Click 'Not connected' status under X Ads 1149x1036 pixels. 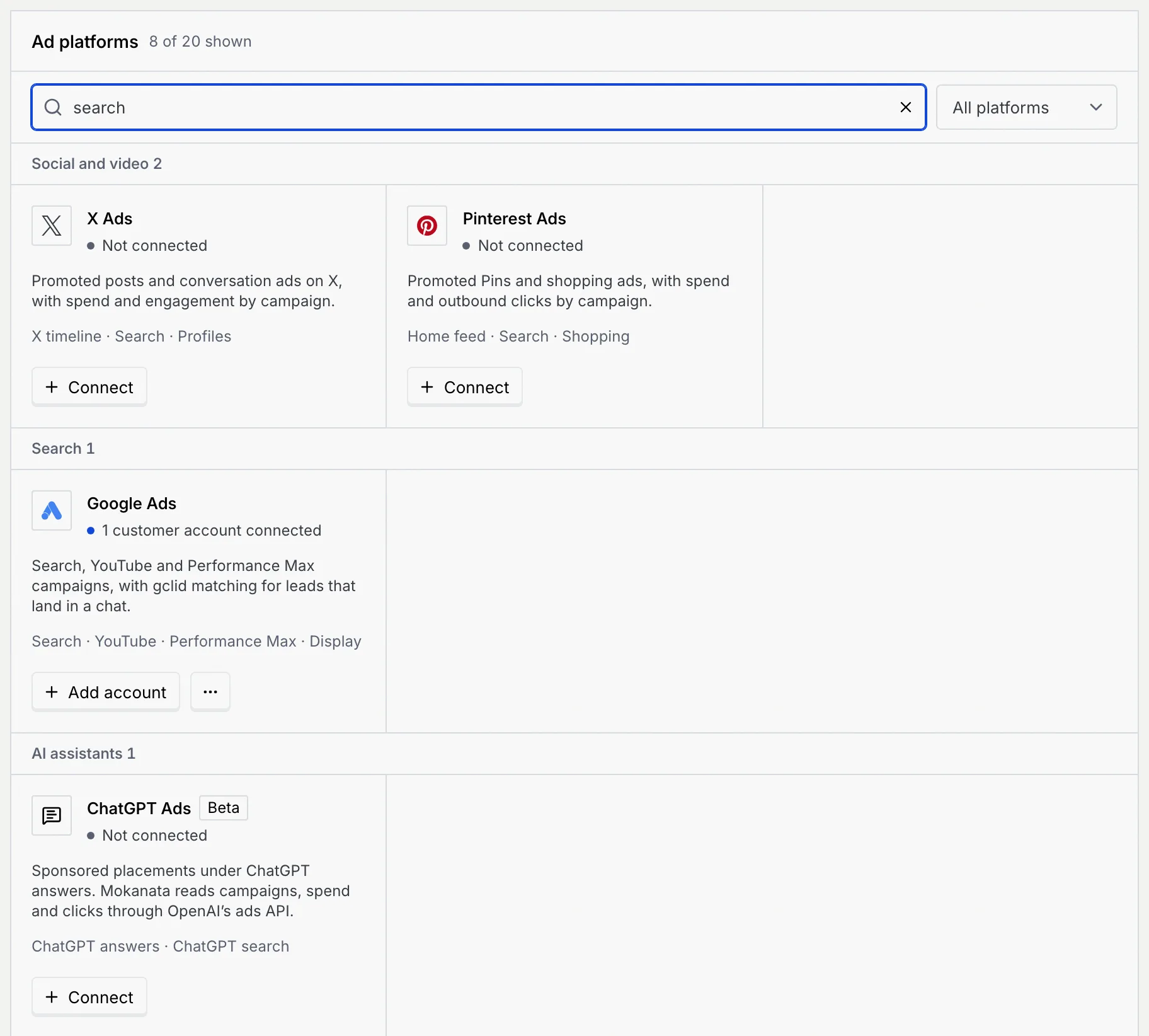point(155,246)
